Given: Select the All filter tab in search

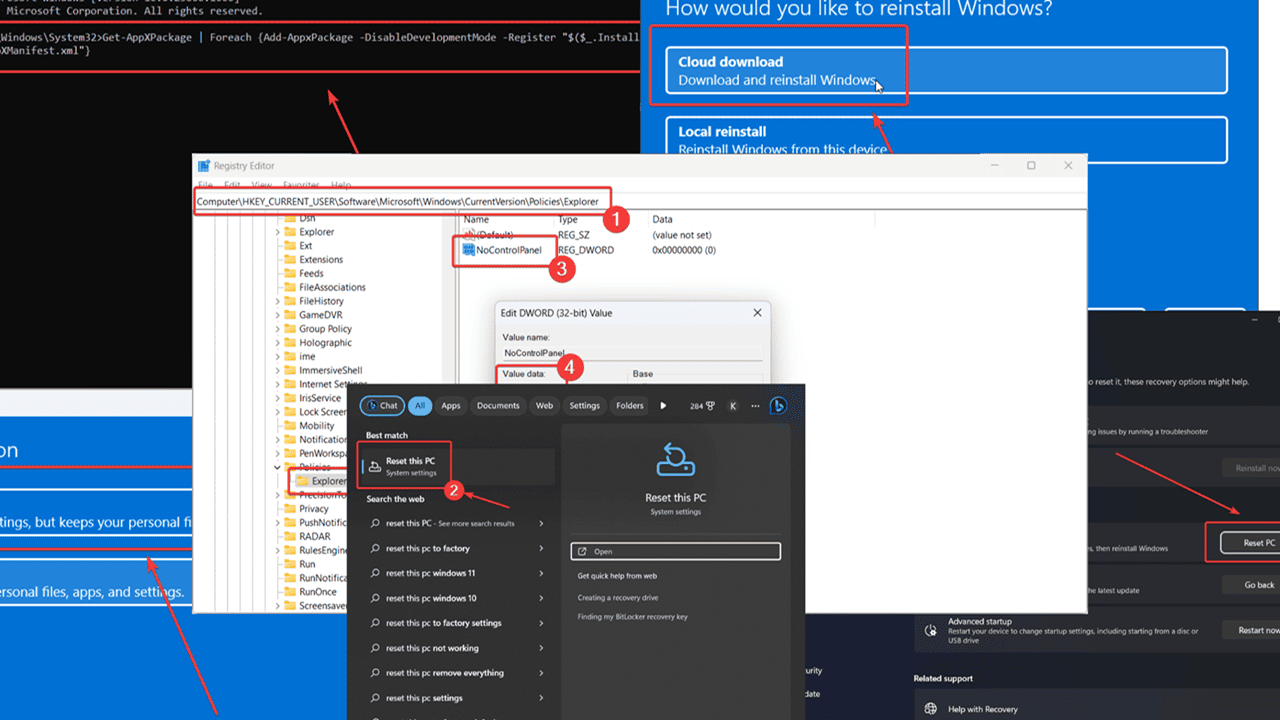Looking at the screenshot, I should point(420,406).
